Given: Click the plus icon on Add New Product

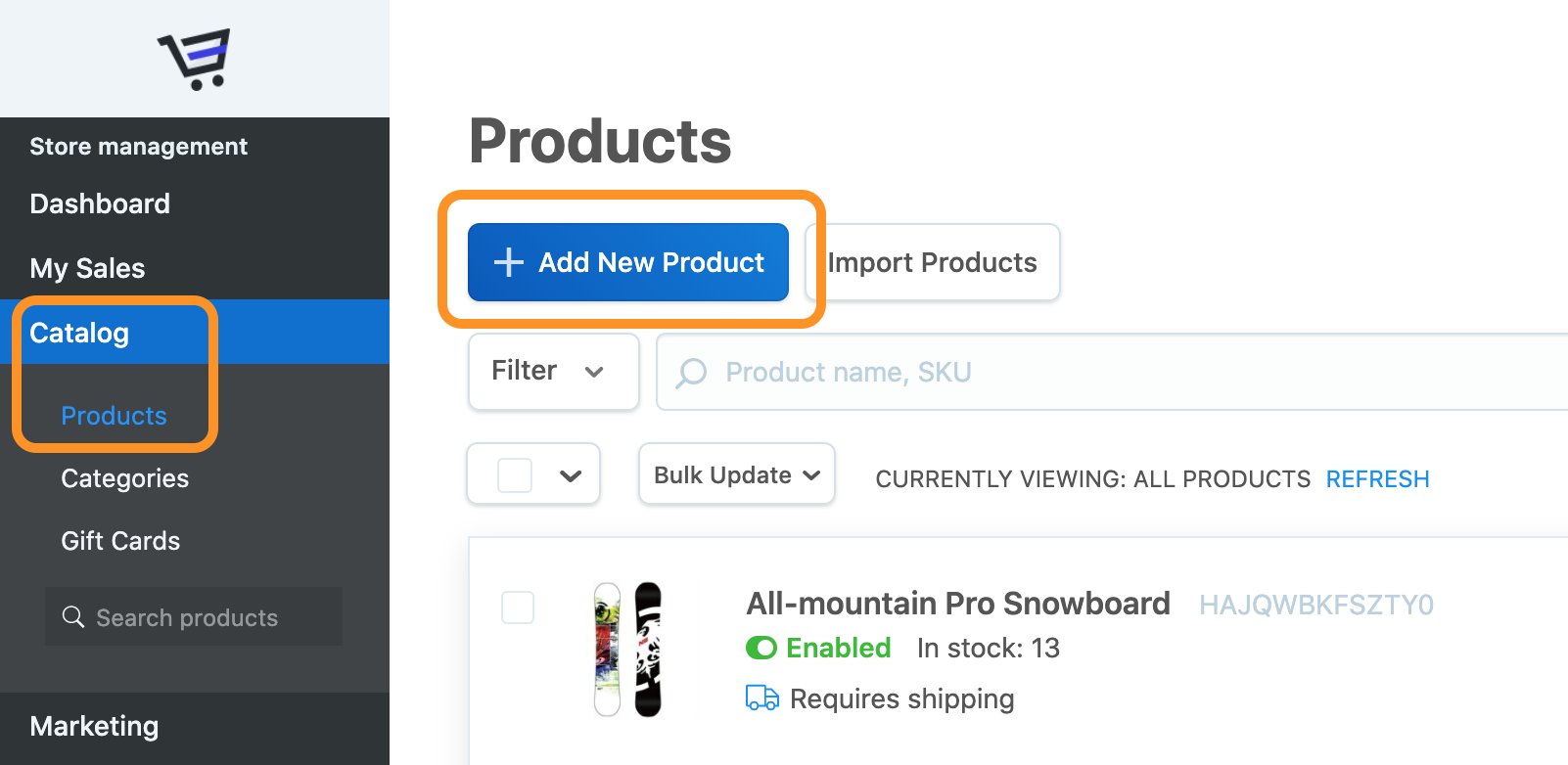Looking at the screenshot, I should pos(508,262).
